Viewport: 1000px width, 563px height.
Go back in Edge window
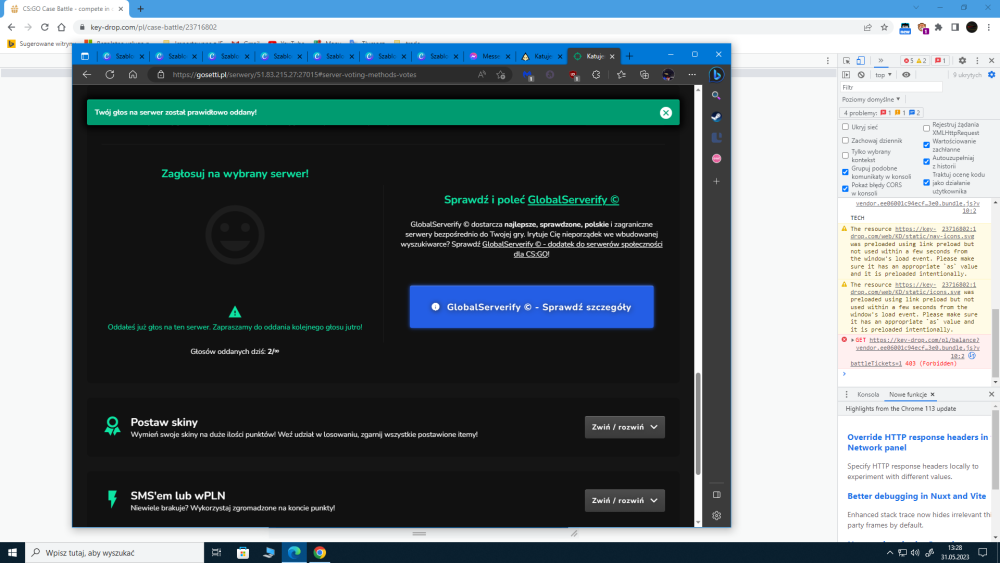(x=87, y=75)
